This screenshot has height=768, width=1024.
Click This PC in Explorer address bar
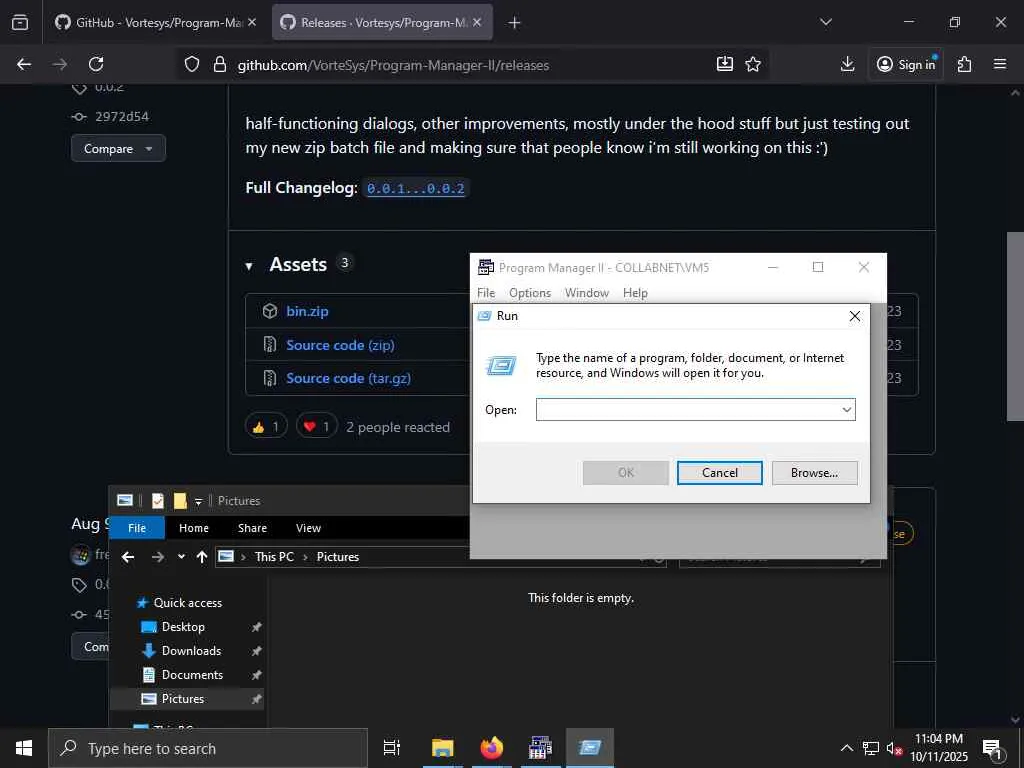(274, 557)
